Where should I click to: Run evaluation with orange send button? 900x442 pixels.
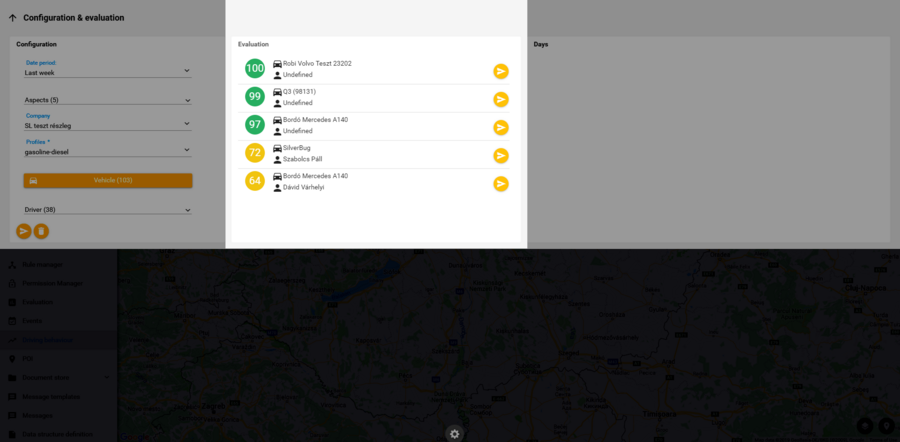(24, 231)
